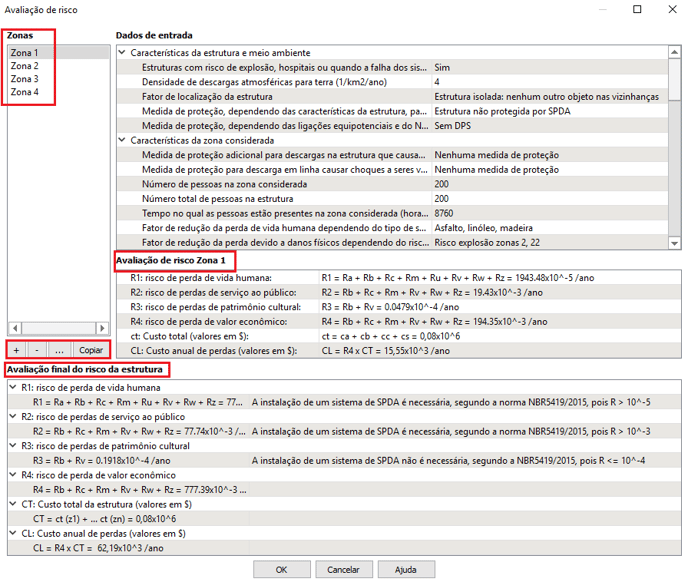The image size is (688, 582).
Task: Click the ellipsis button below the zones list
Action: pyautogui.click(x=60, y=350)
